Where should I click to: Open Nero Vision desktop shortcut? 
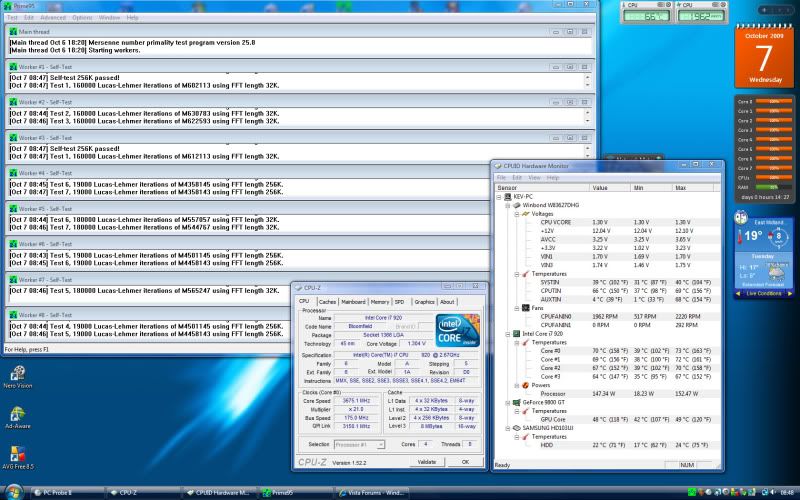pyautogui.click(x=18, y=377)
